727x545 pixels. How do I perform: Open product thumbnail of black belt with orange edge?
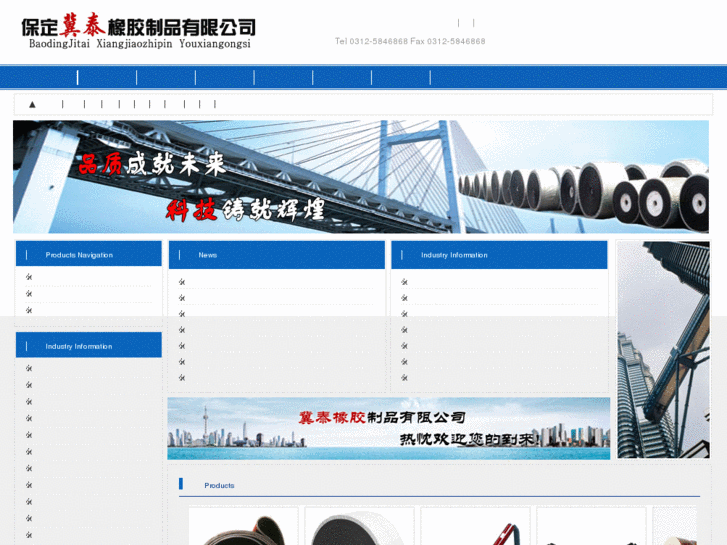pyautogui.click(x=243, y=526)
